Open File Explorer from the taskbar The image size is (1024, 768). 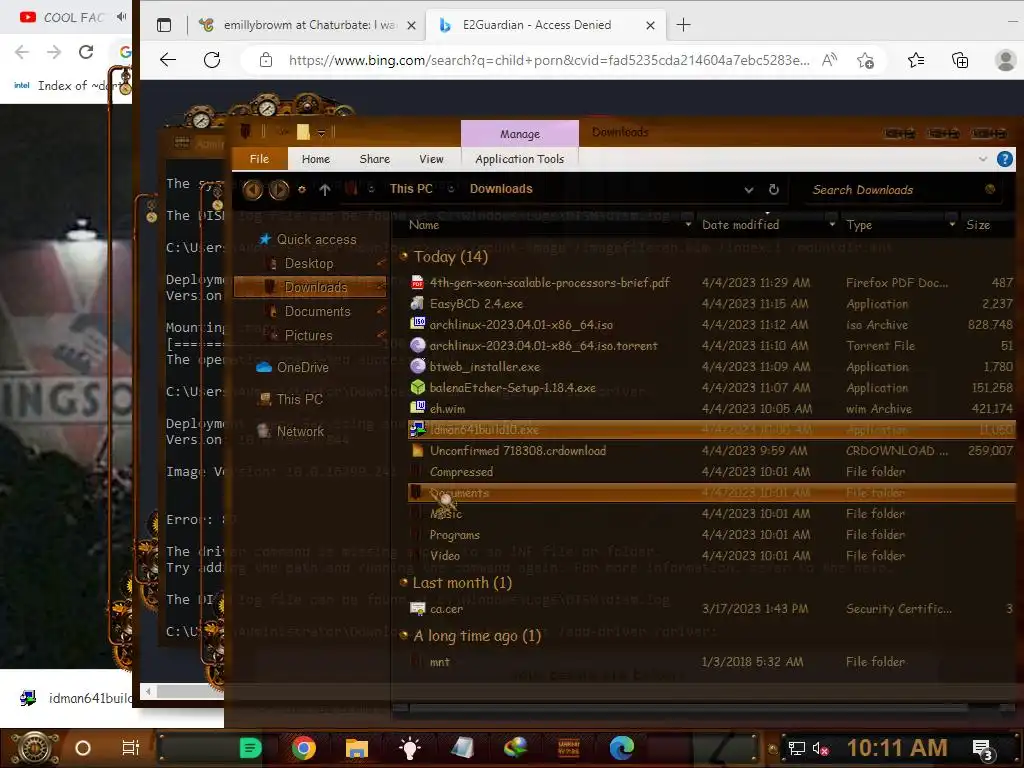point(357,748)
